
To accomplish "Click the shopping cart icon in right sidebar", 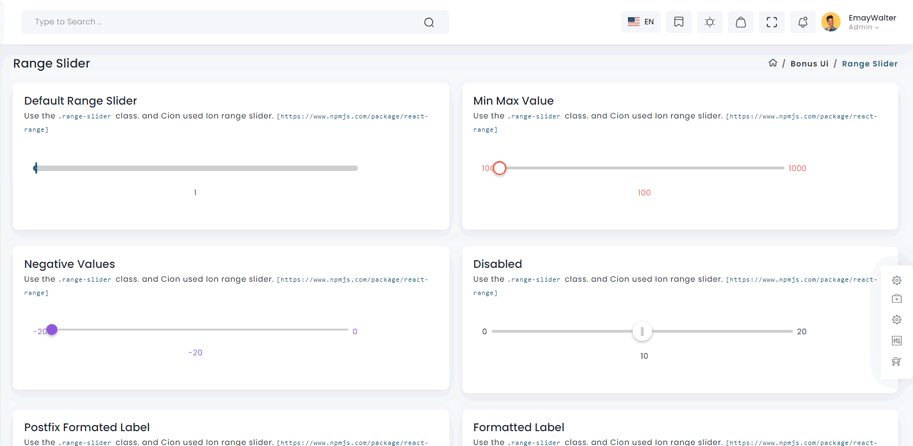I will pyautogui.click(x=896, y=362).
